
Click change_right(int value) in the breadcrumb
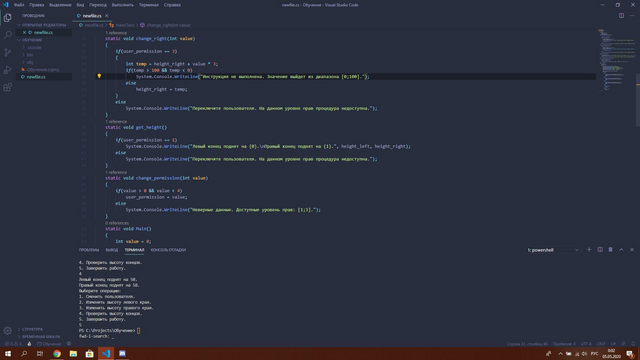point(168,25)
